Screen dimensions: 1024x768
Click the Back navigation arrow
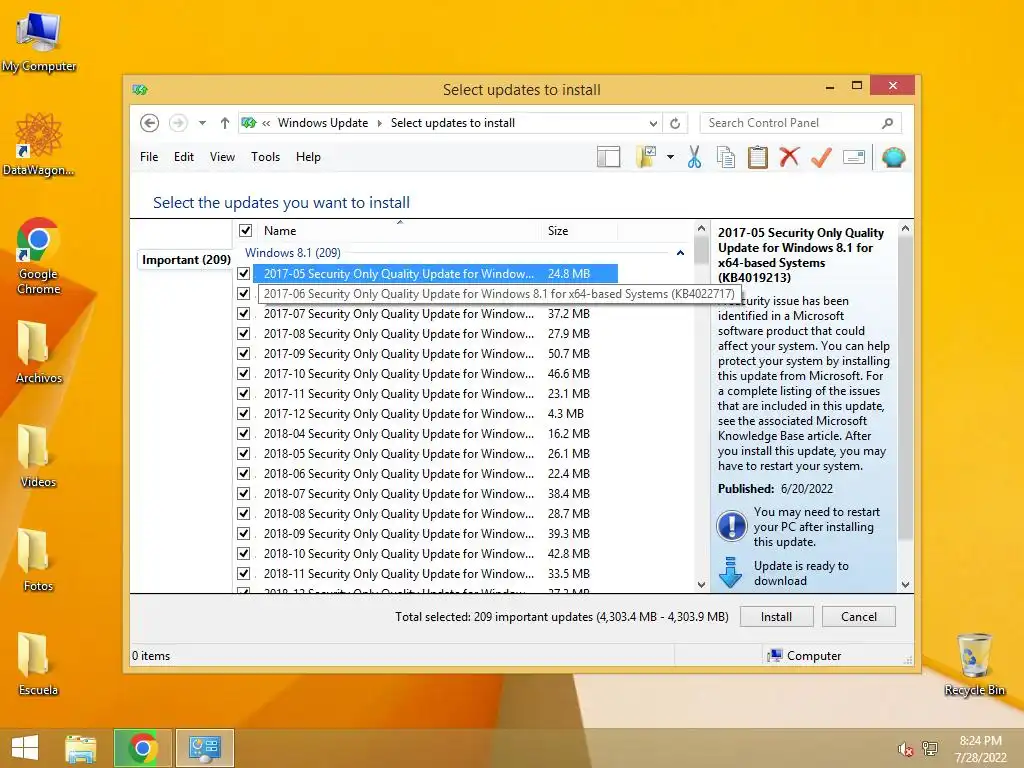coord(150,123)
